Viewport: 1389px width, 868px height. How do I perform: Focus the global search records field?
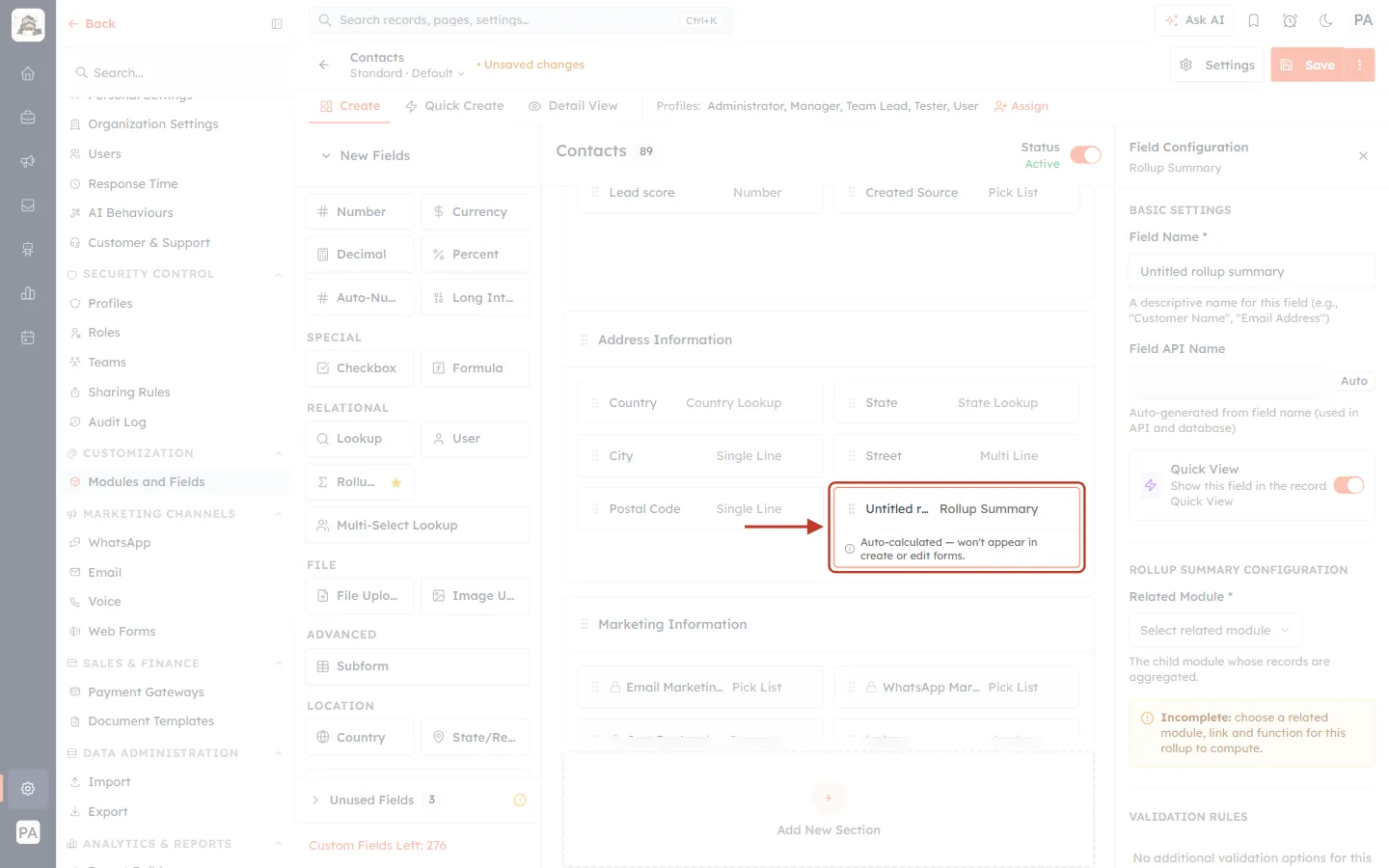tap(520, 20)
